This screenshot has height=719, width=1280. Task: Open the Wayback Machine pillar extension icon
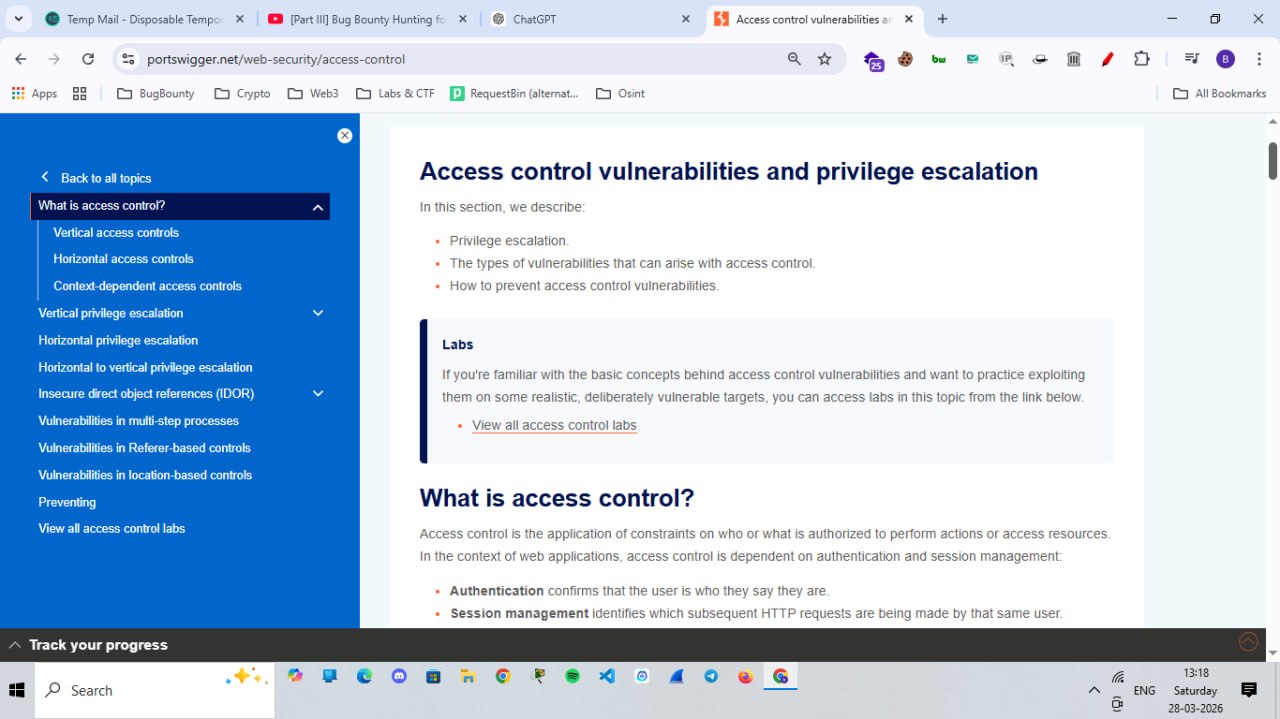point(1074,59)
